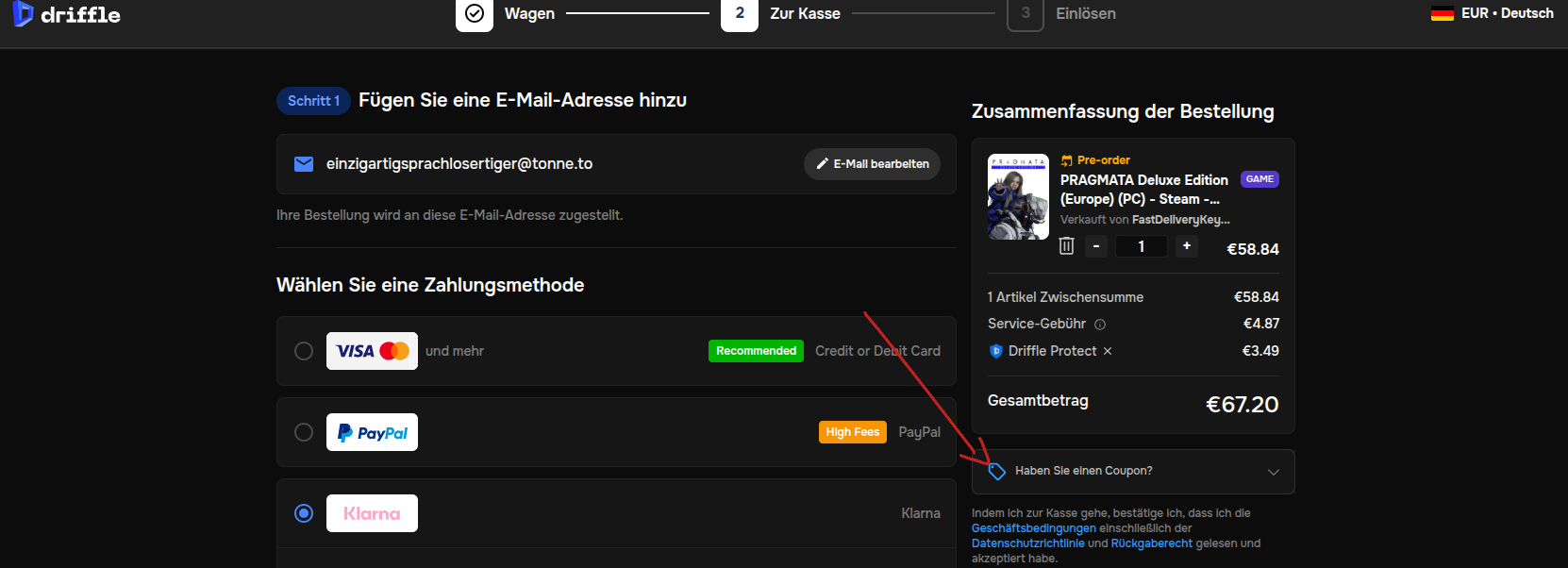This screenshot has width=1568, height=568.
Task: Remove Driffle Protect with the X icon
Action: pyautogui.click(x=1108, y=351)
